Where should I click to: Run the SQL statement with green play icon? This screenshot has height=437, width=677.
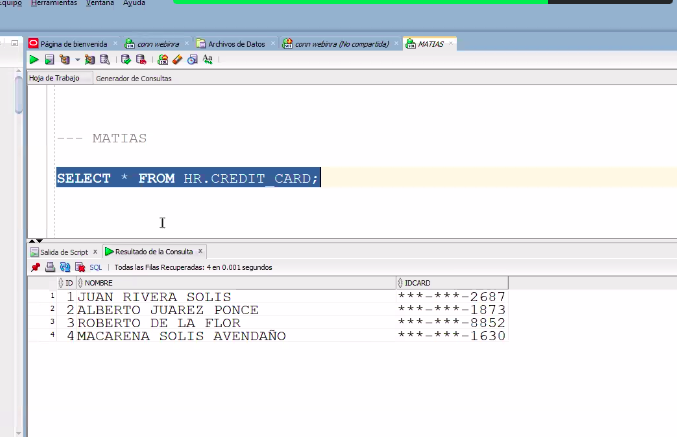click(x=34, y=60)
